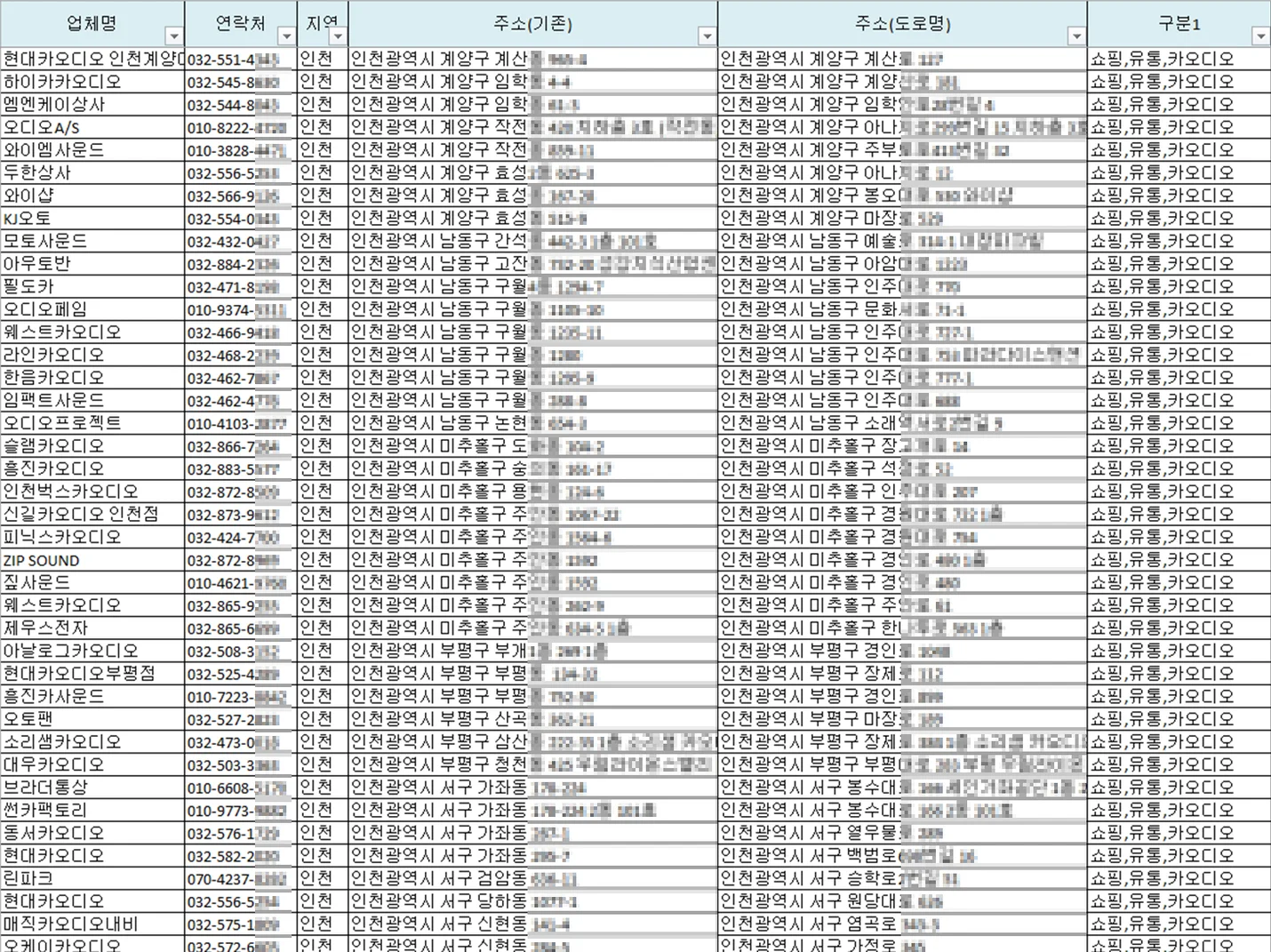Select road address cell in 썬카팩토리 row
The image size is (1271, 952).
click(x=902, y=811)
